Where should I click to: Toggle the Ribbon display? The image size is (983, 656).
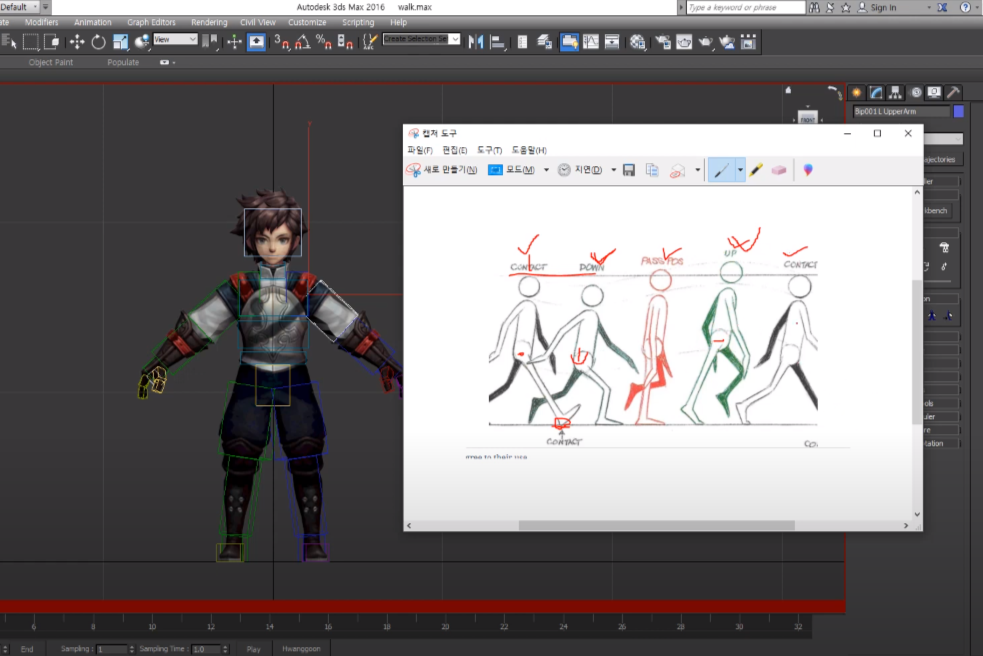(x=569, y=42)
